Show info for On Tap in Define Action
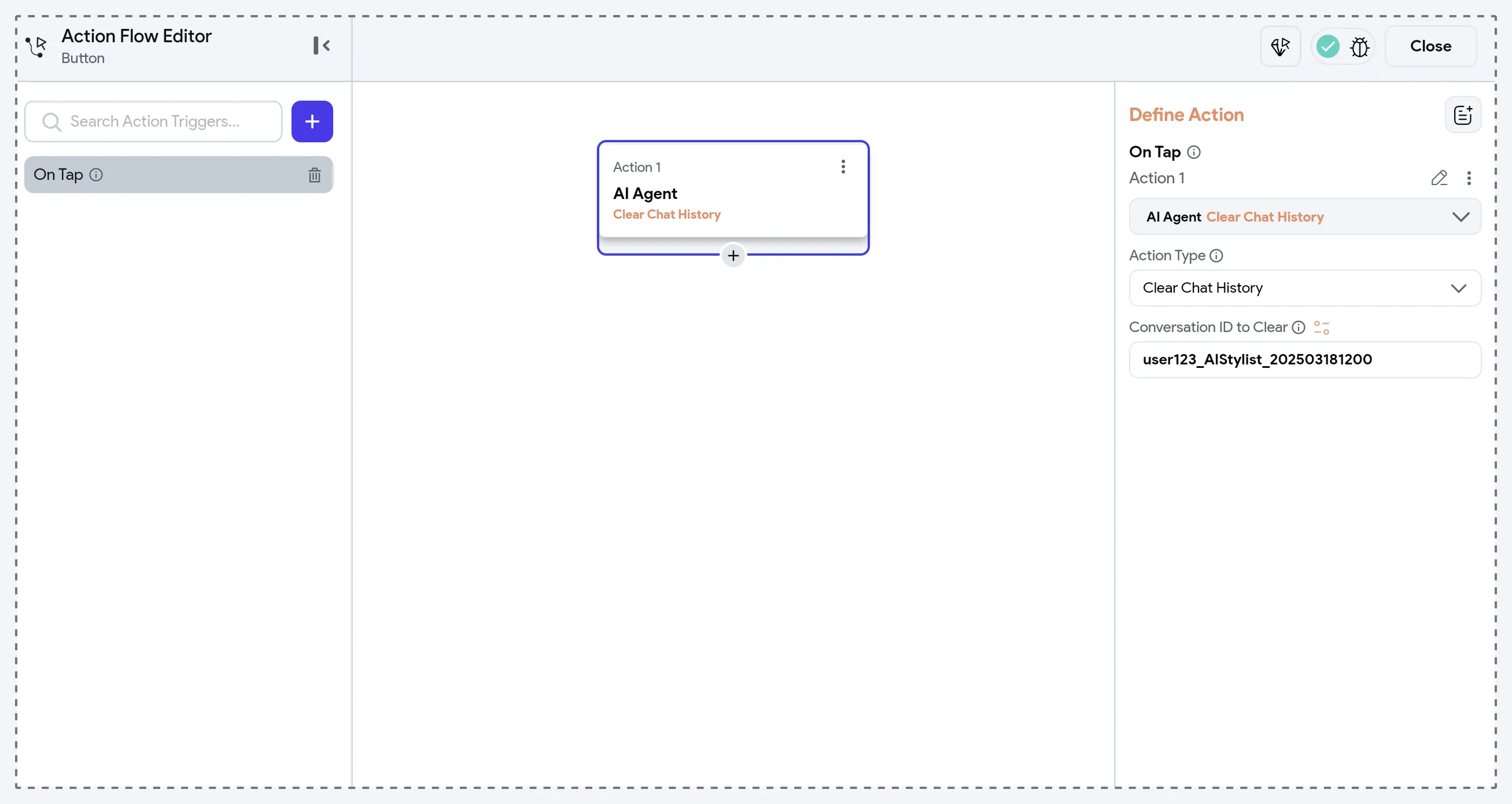The image size is (1512, 804). tap(1193, 152)
